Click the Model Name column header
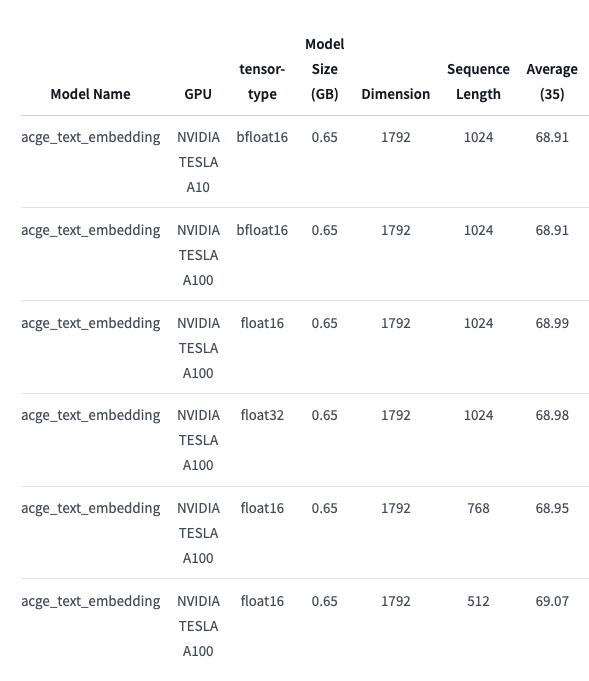The height and width of the screenshot is (681, 589). point(90,94)
